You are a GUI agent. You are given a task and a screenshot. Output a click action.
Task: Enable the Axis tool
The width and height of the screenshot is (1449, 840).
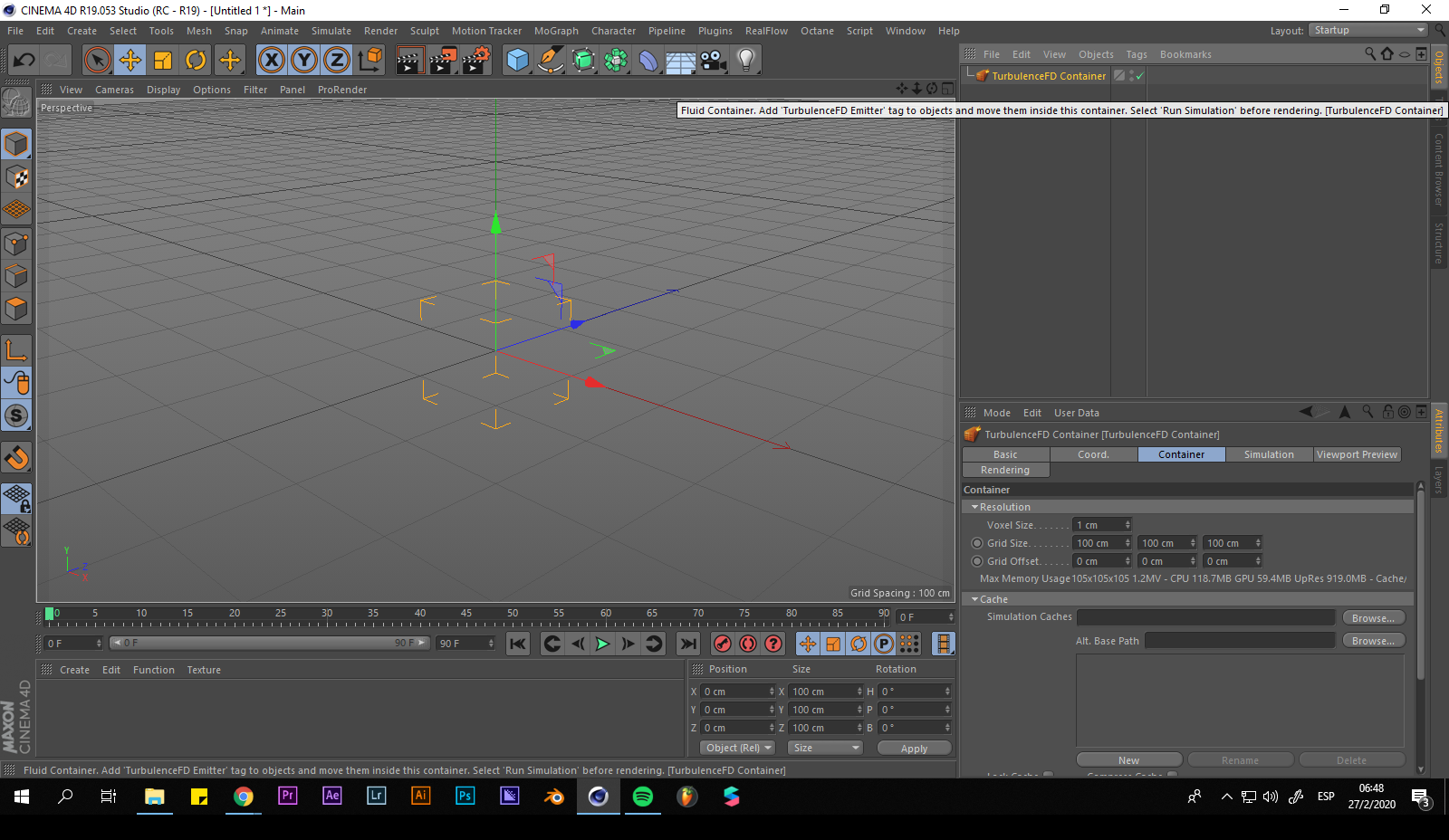pyautogui.click(x=16, y=349)
